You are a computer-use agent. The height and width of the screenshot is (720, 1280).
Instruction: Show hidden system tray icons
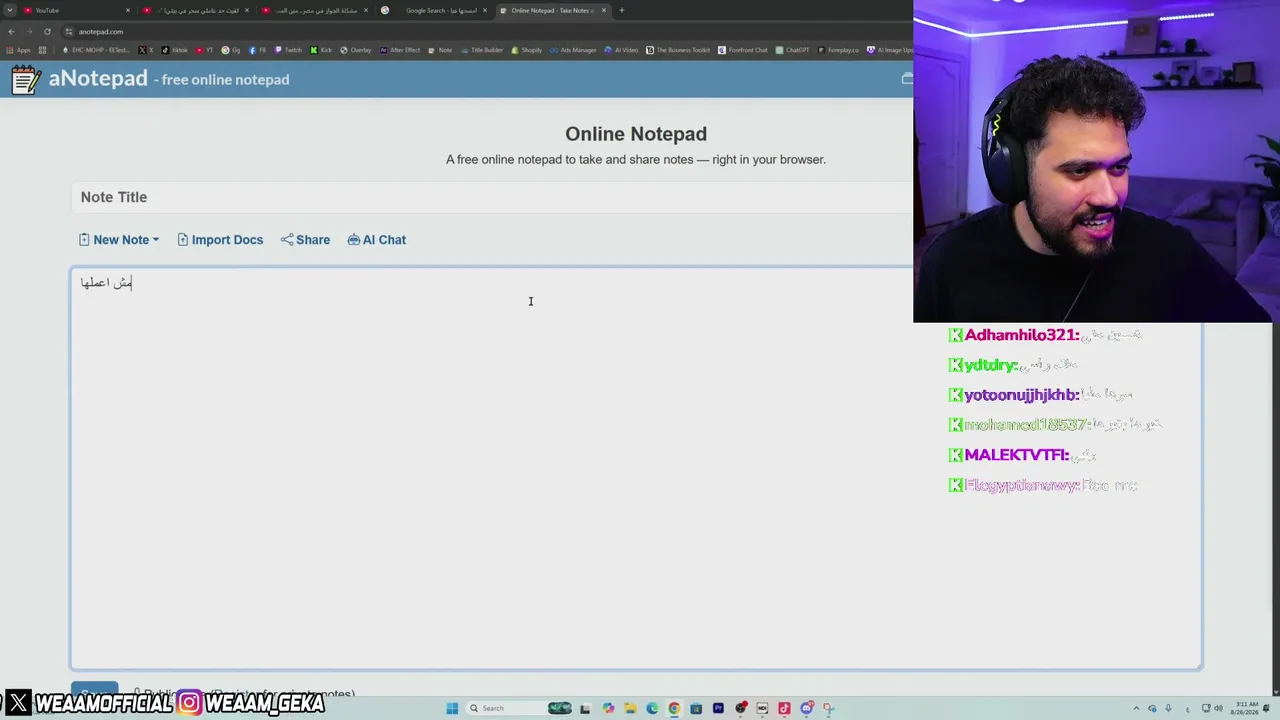tap(1136, 708)
